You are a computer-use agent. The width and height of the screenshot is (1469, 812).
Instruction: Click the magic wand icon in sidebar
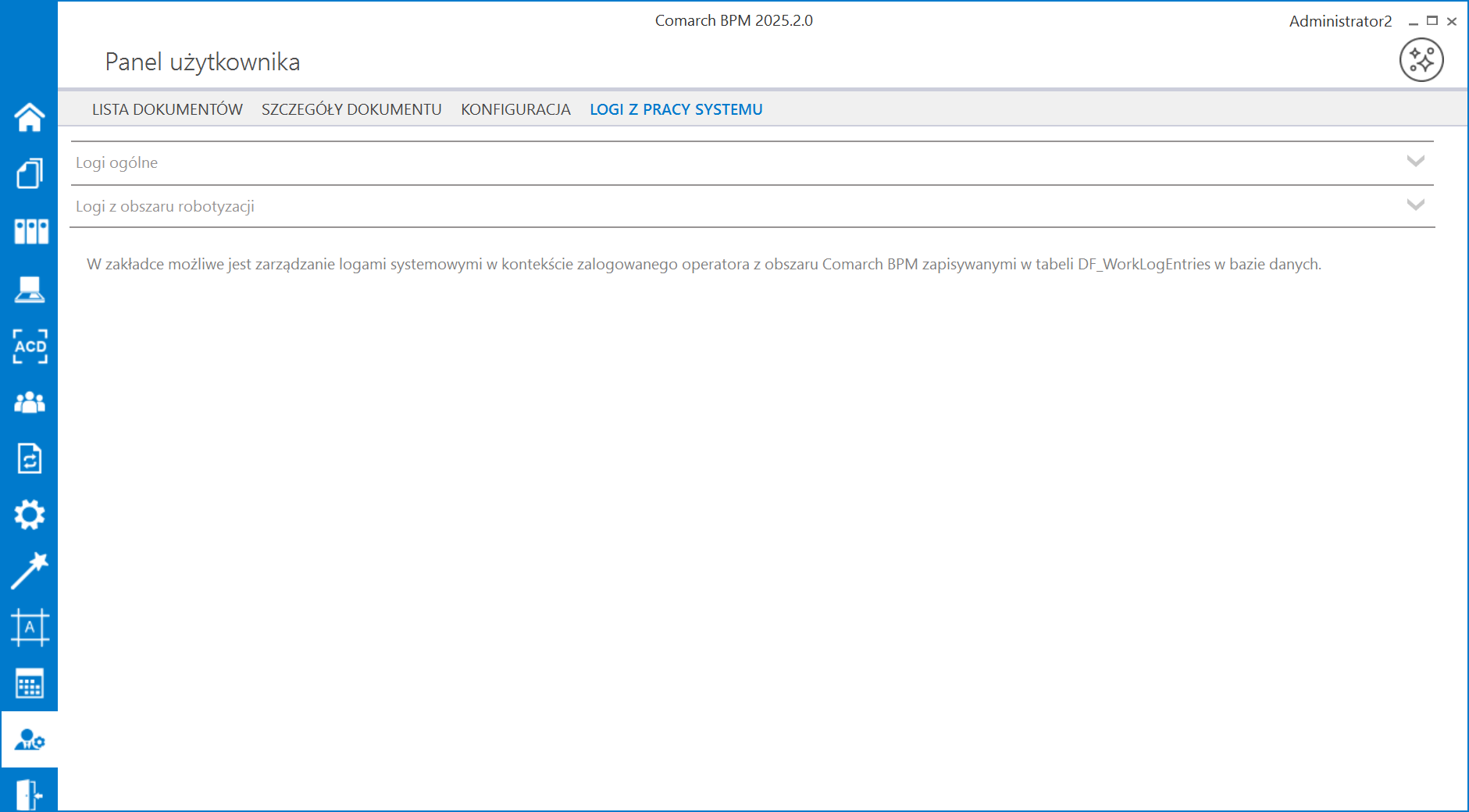click(x=30, y=571)
